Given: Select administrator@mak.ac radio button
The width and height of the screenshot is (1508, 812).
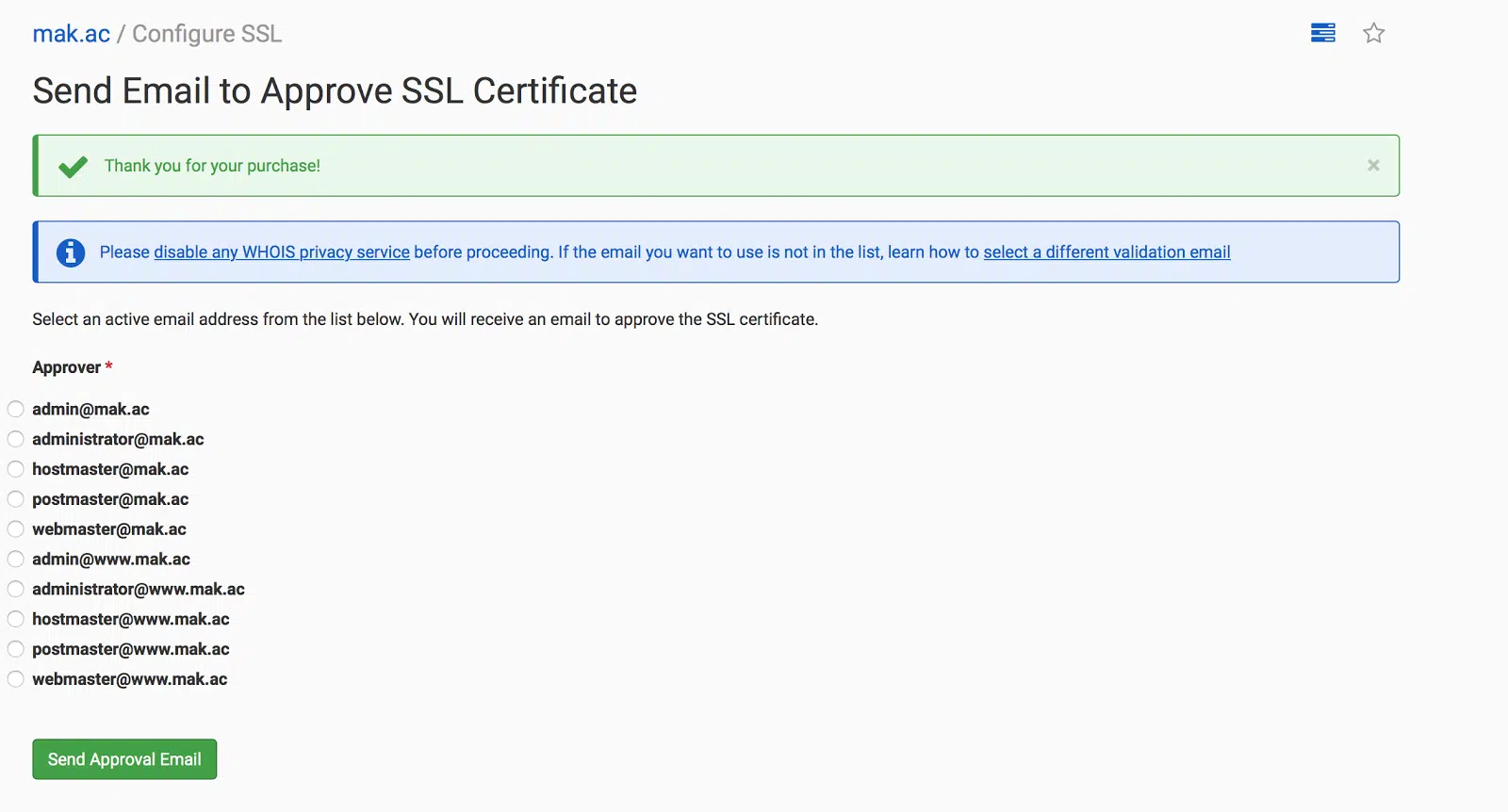Looking at the screenshot, I should (x=16, y=439).
